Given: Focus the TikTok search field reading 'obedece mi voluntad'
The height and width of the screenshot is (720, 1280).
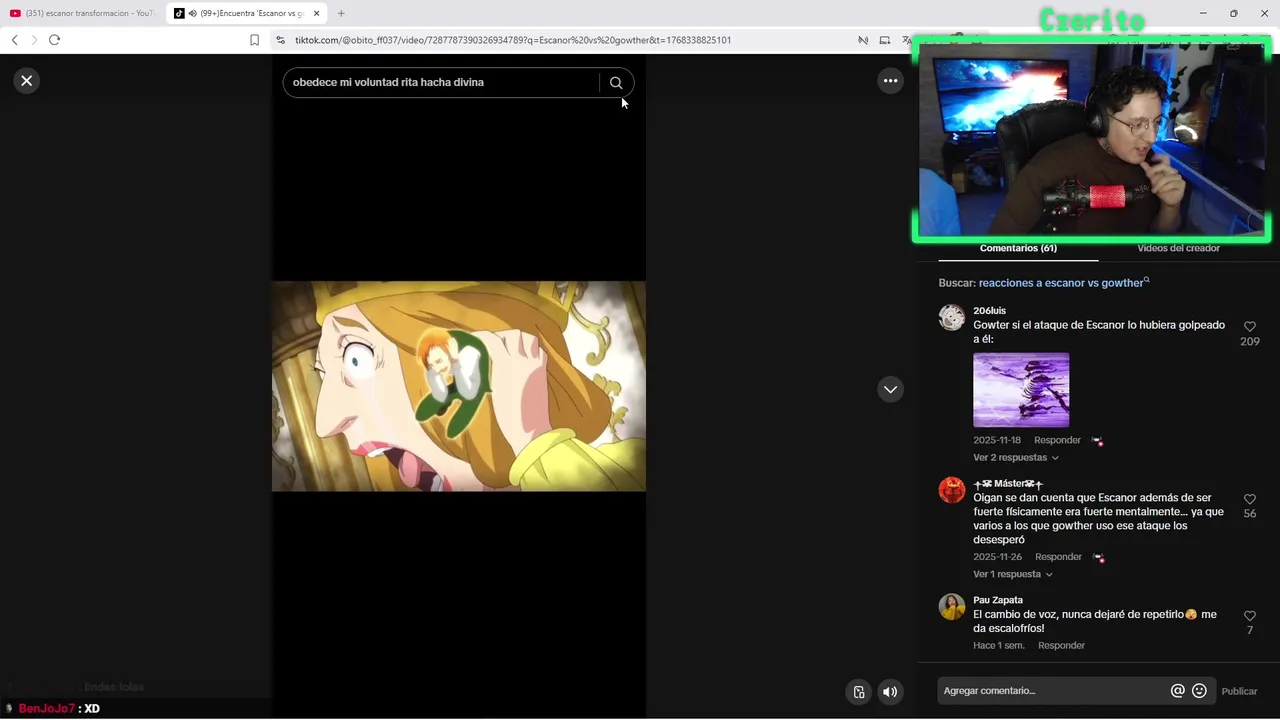Looking at the screenshot, I should coord(442,82).
